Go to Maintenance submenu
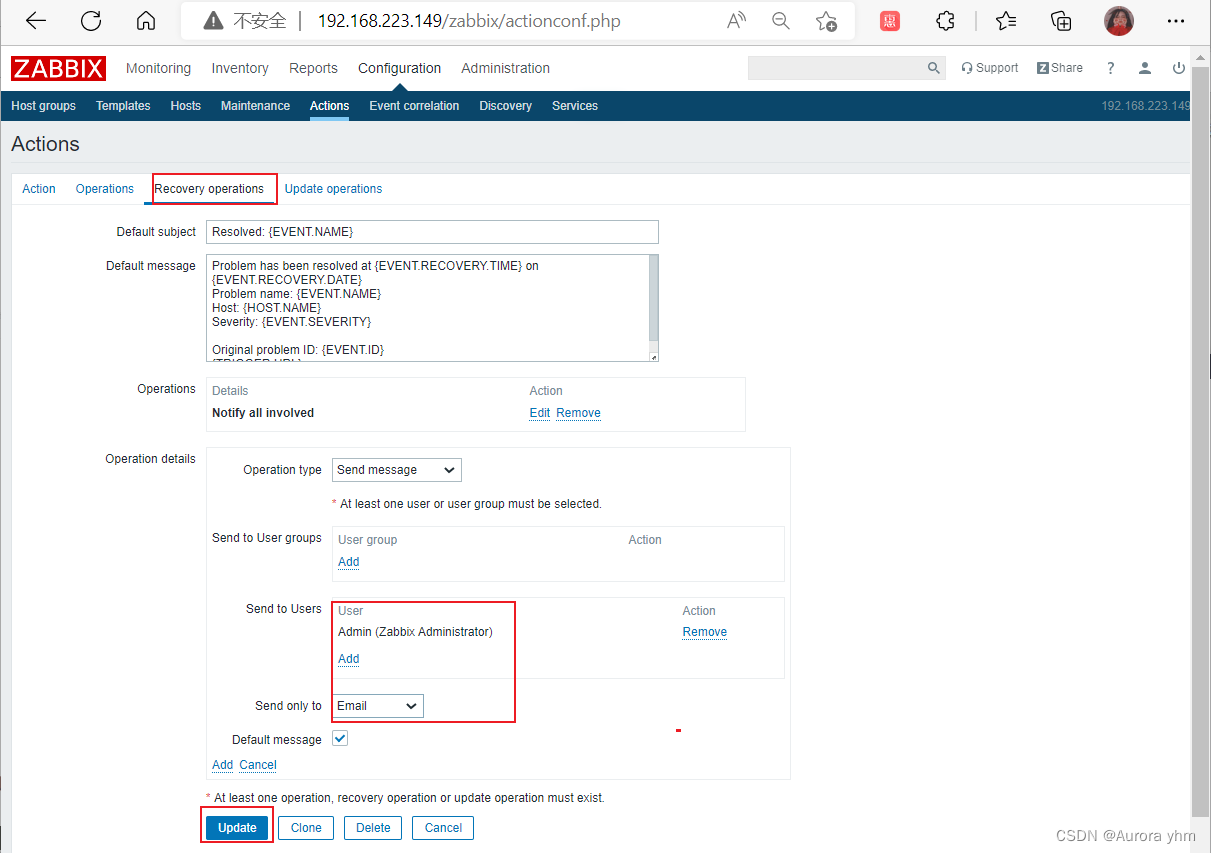Viewport: 1211px width, 853px height. (255, 106)
